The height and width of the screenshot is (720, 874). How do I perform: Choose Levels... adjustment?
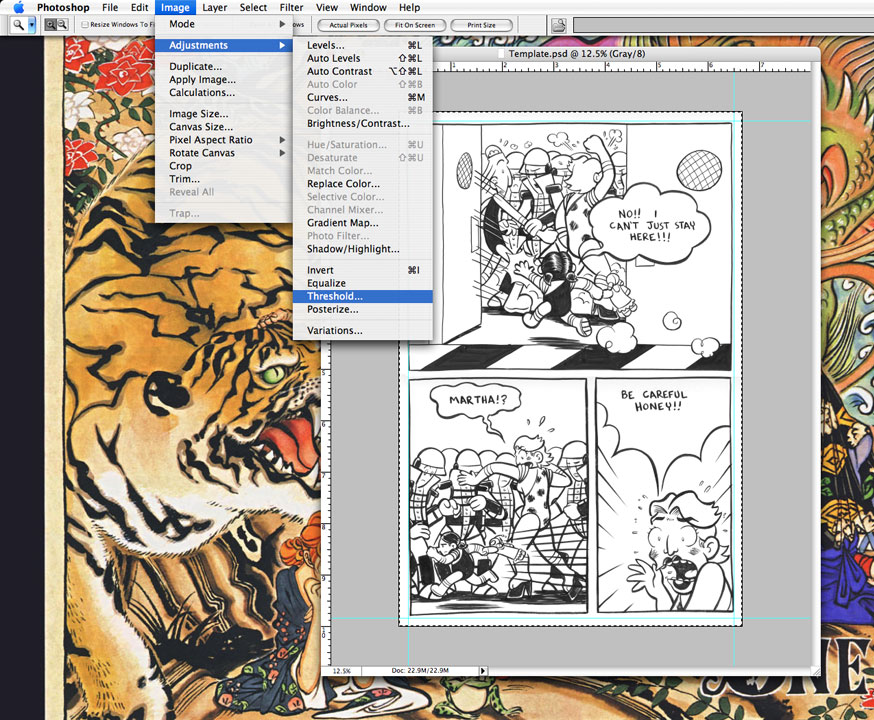click(363, 45)
